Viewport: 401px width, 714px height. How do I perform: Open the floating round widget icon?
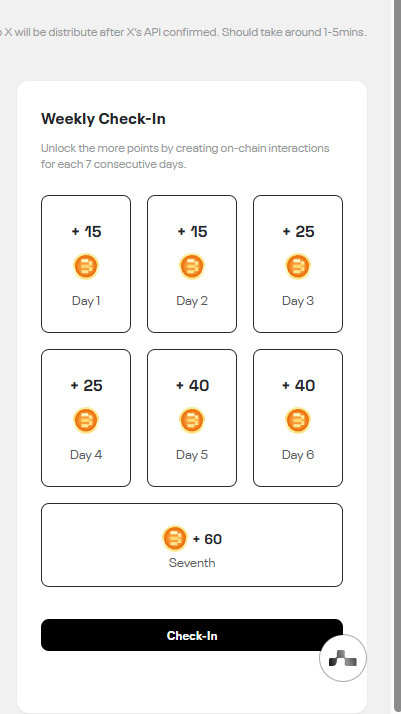(343, 658)
